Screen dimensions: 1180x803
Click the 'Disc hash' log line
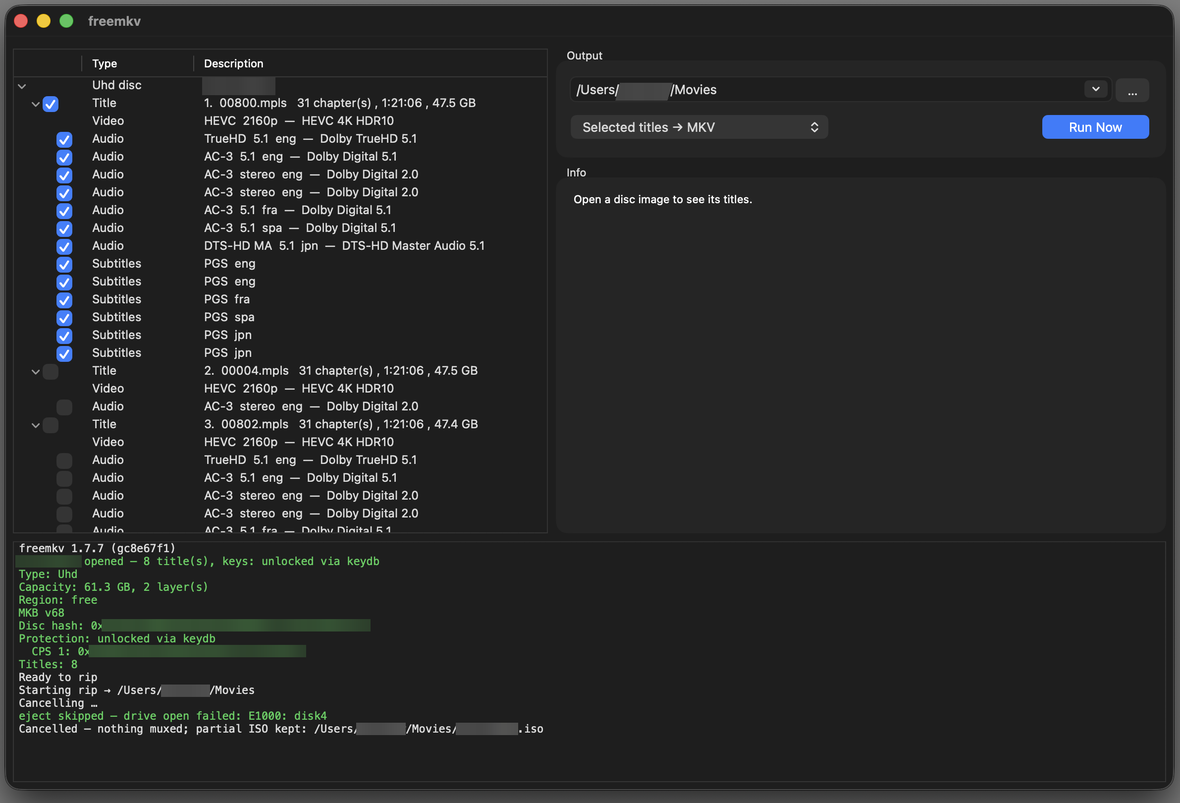[194, 625]
